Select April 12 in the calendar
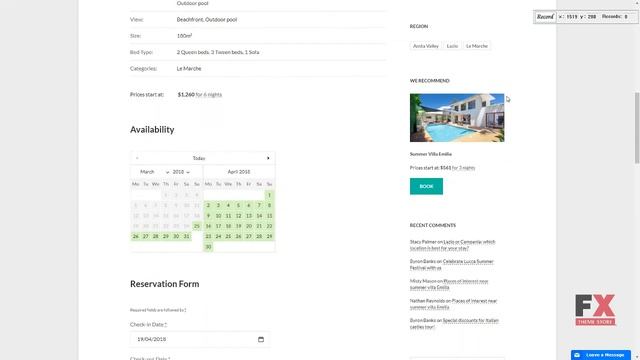Image resolution: width=640 pixels, height=360 pixels. pos(239,216)
